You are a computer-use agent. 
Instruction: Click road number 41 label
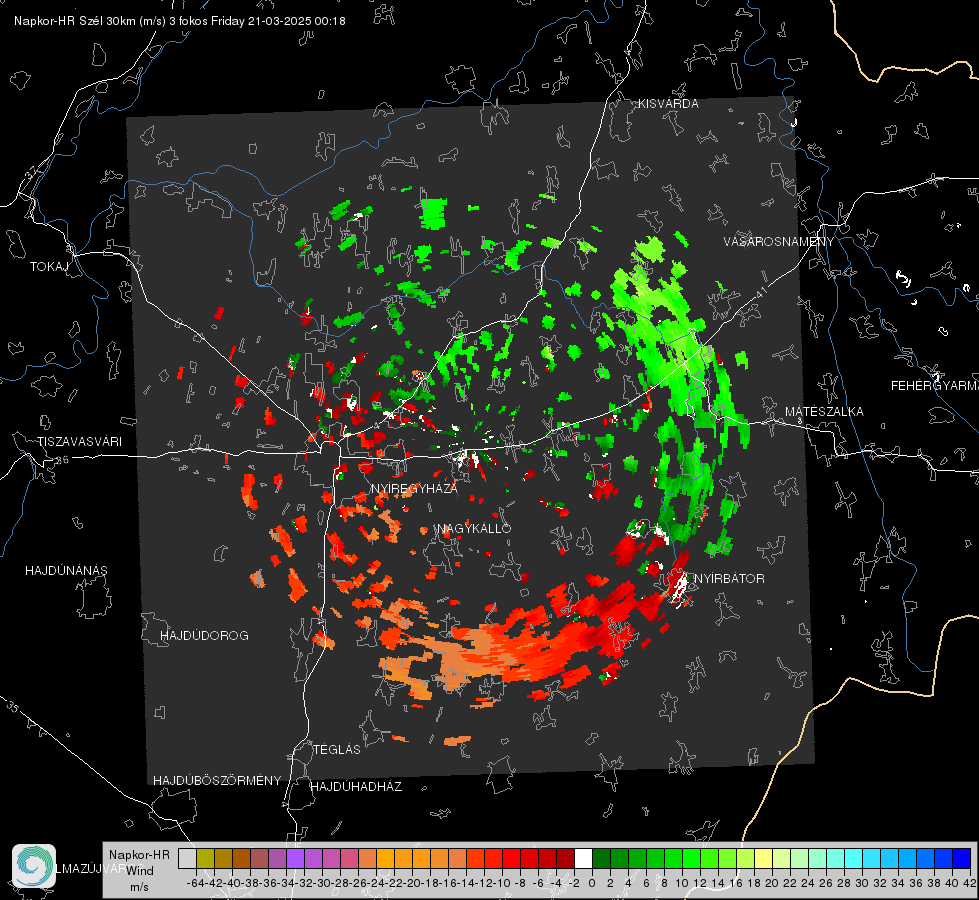click(760, 293)
